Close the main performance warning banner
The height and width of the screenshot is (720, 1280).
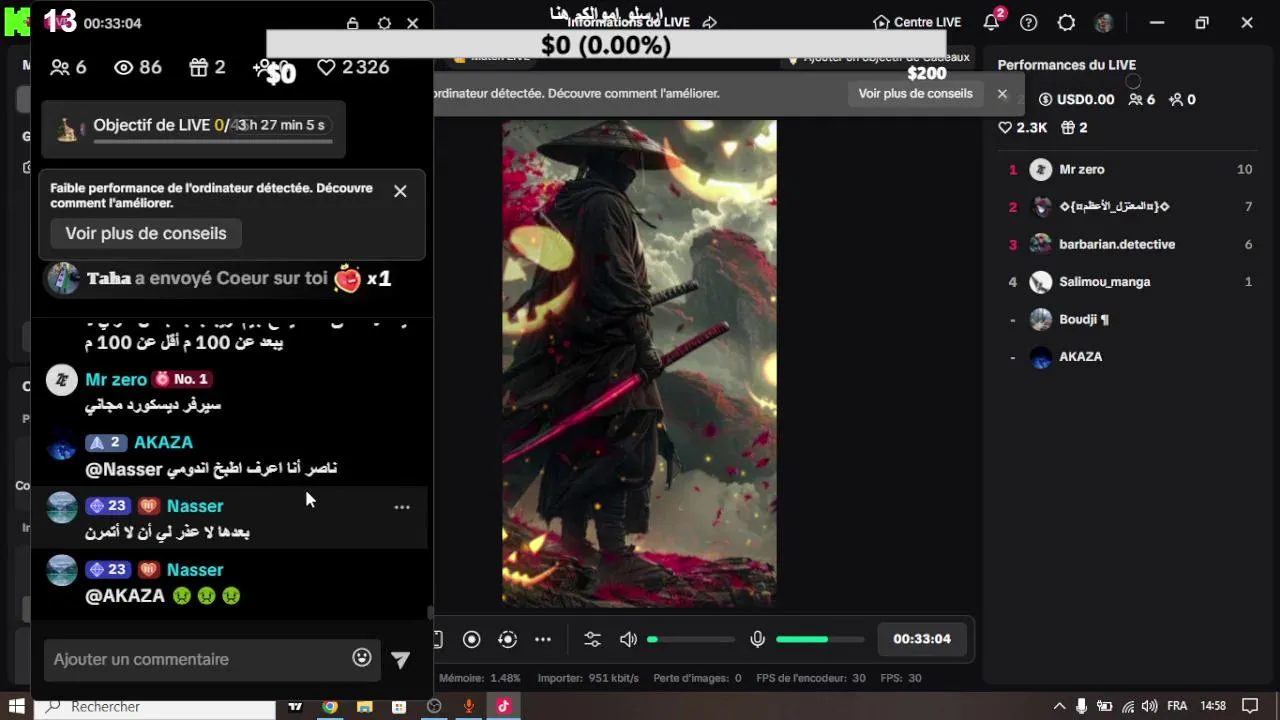tap(1002, 94)
